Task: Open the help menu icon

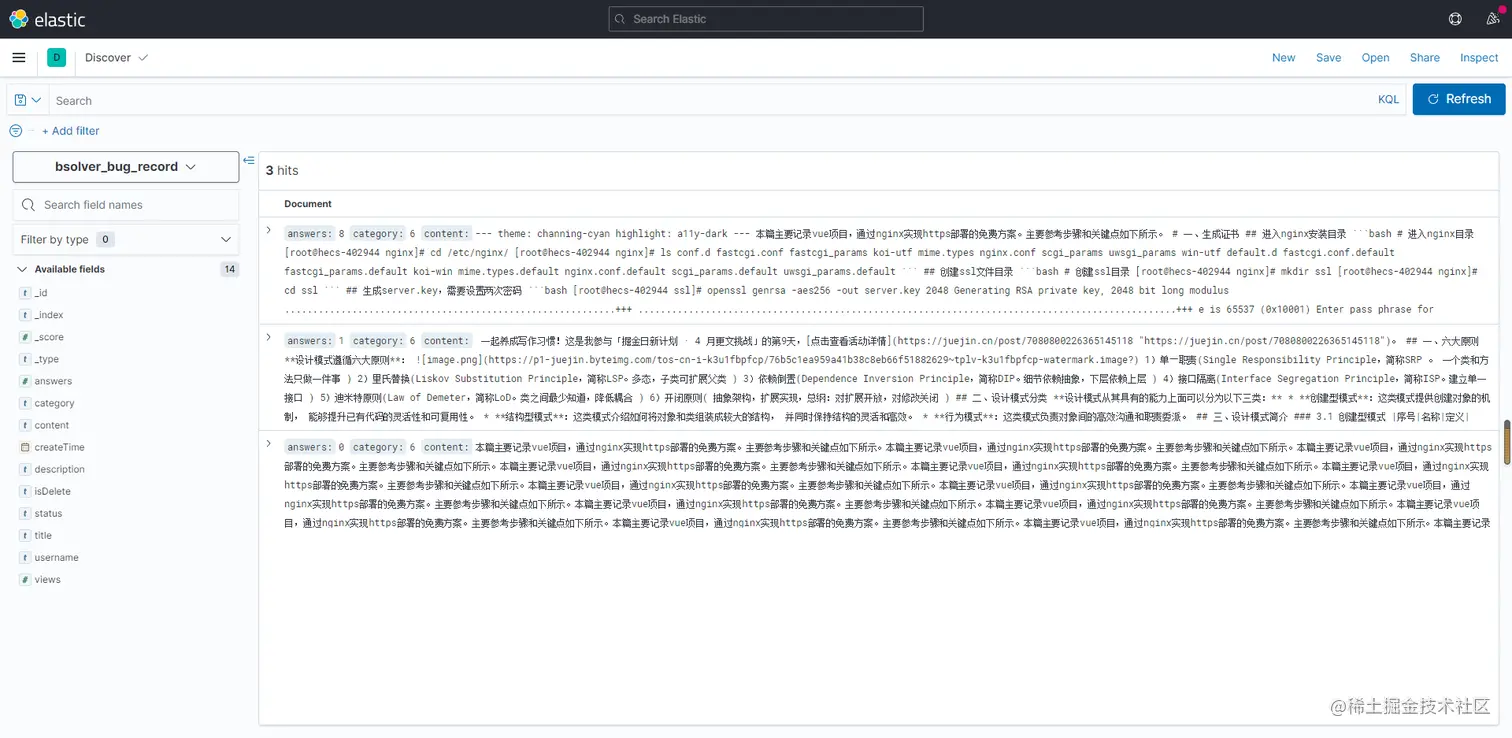Action: (x=1455, y=19)
